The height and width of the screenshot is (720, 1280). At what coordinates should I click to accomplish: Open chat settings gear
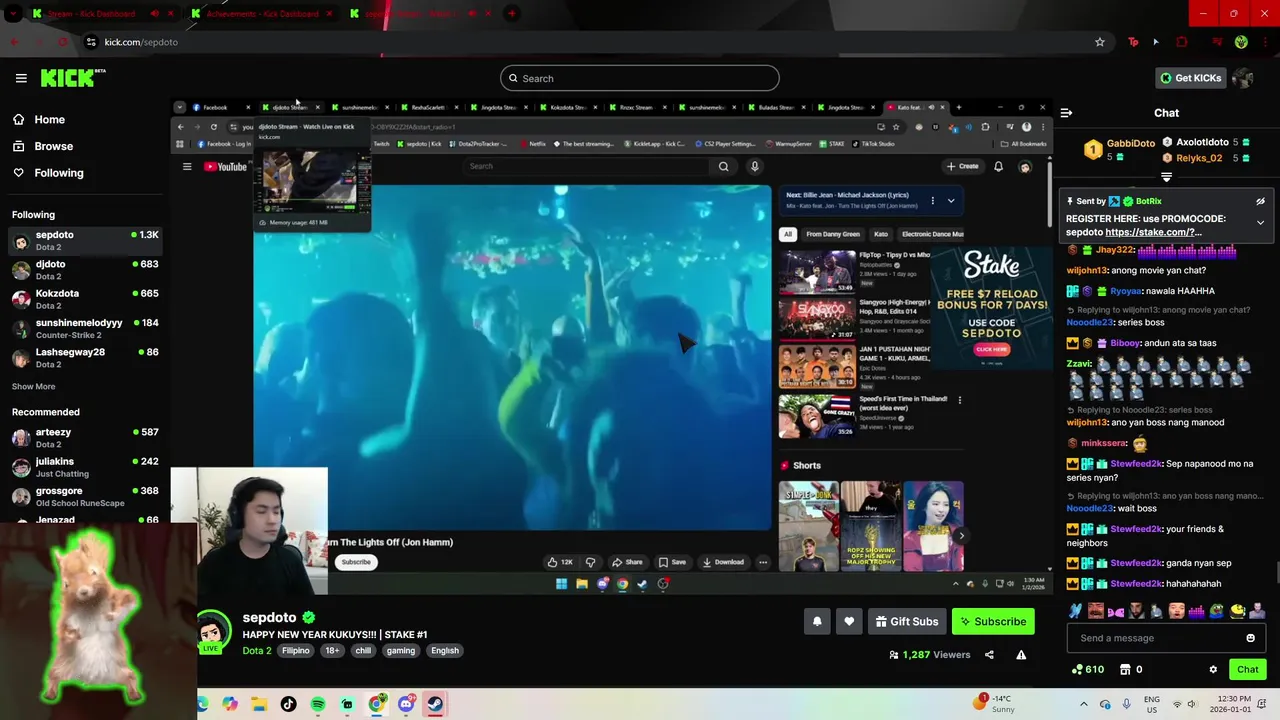click(1213, 670)
